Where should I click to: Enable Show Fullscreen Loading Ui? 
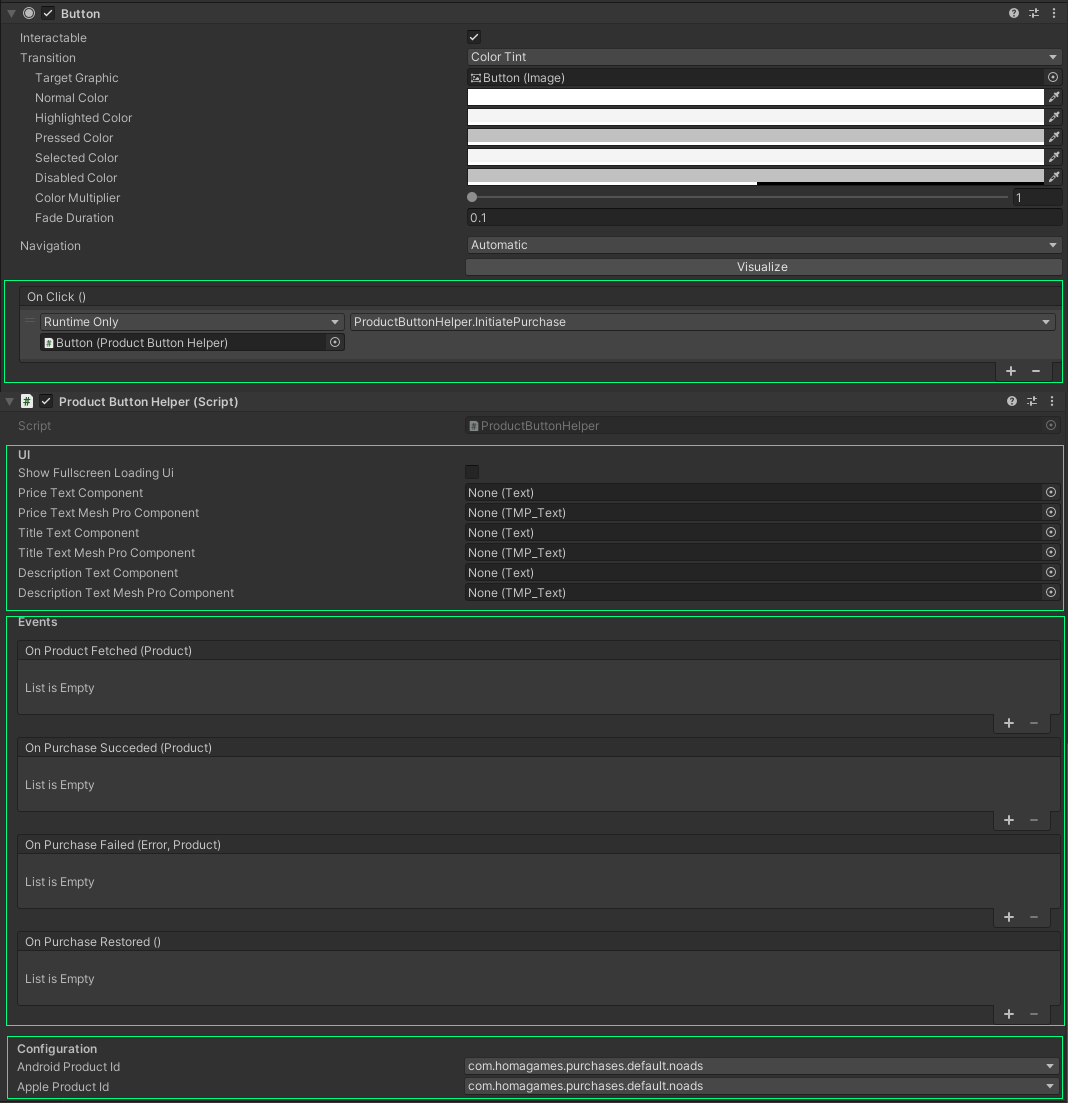(x=471, y=471)
